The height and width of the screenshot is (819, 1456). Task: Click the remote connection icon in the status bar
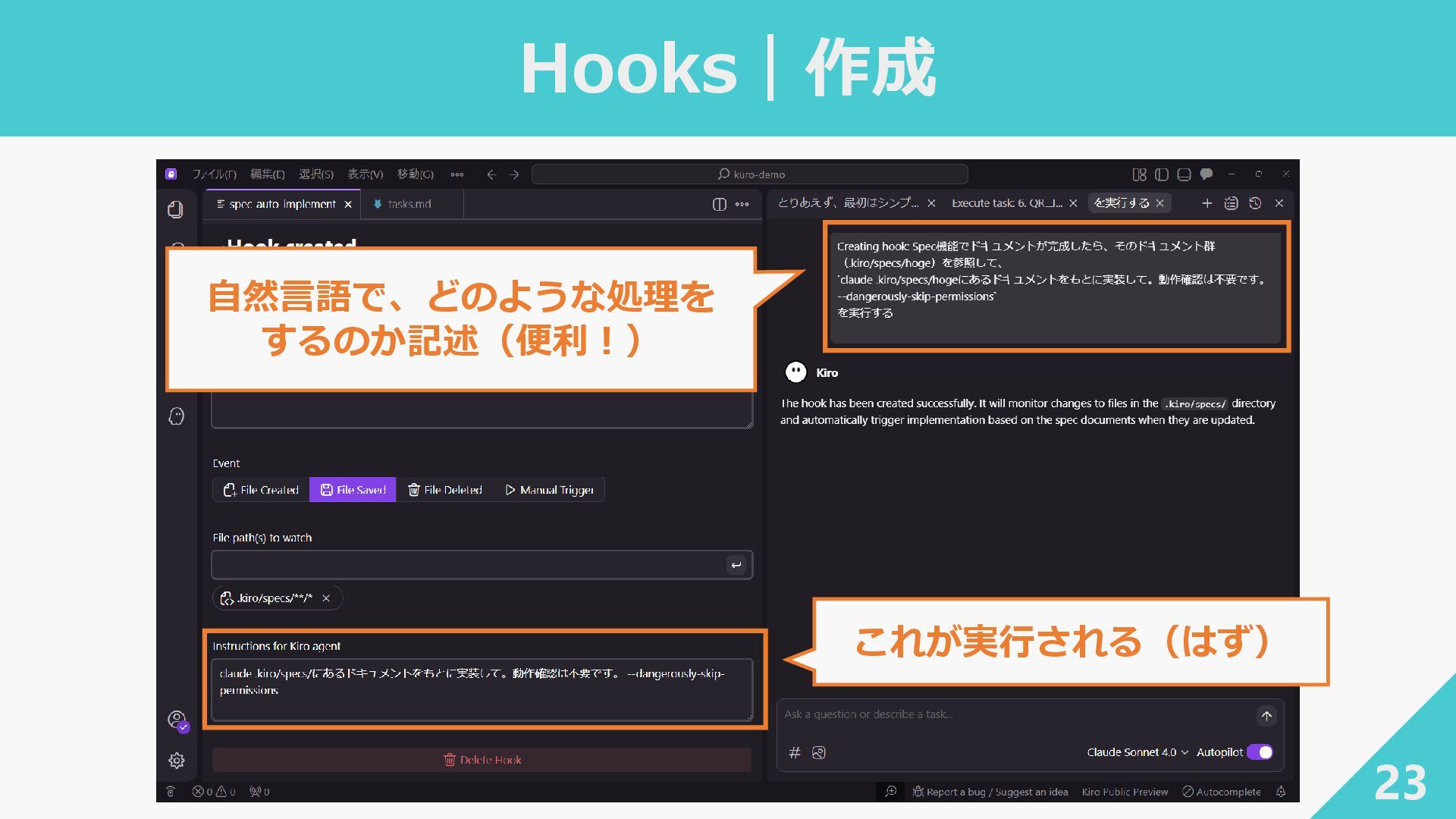pos(171,792)
